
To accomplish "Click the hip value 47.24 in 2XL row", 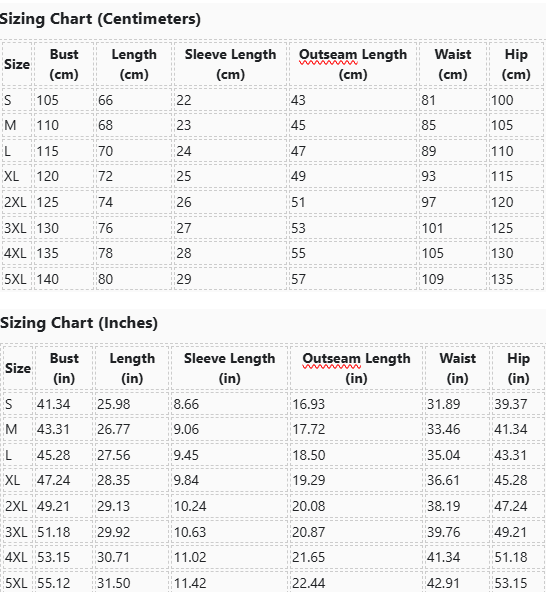I will [x=518, y=506].
